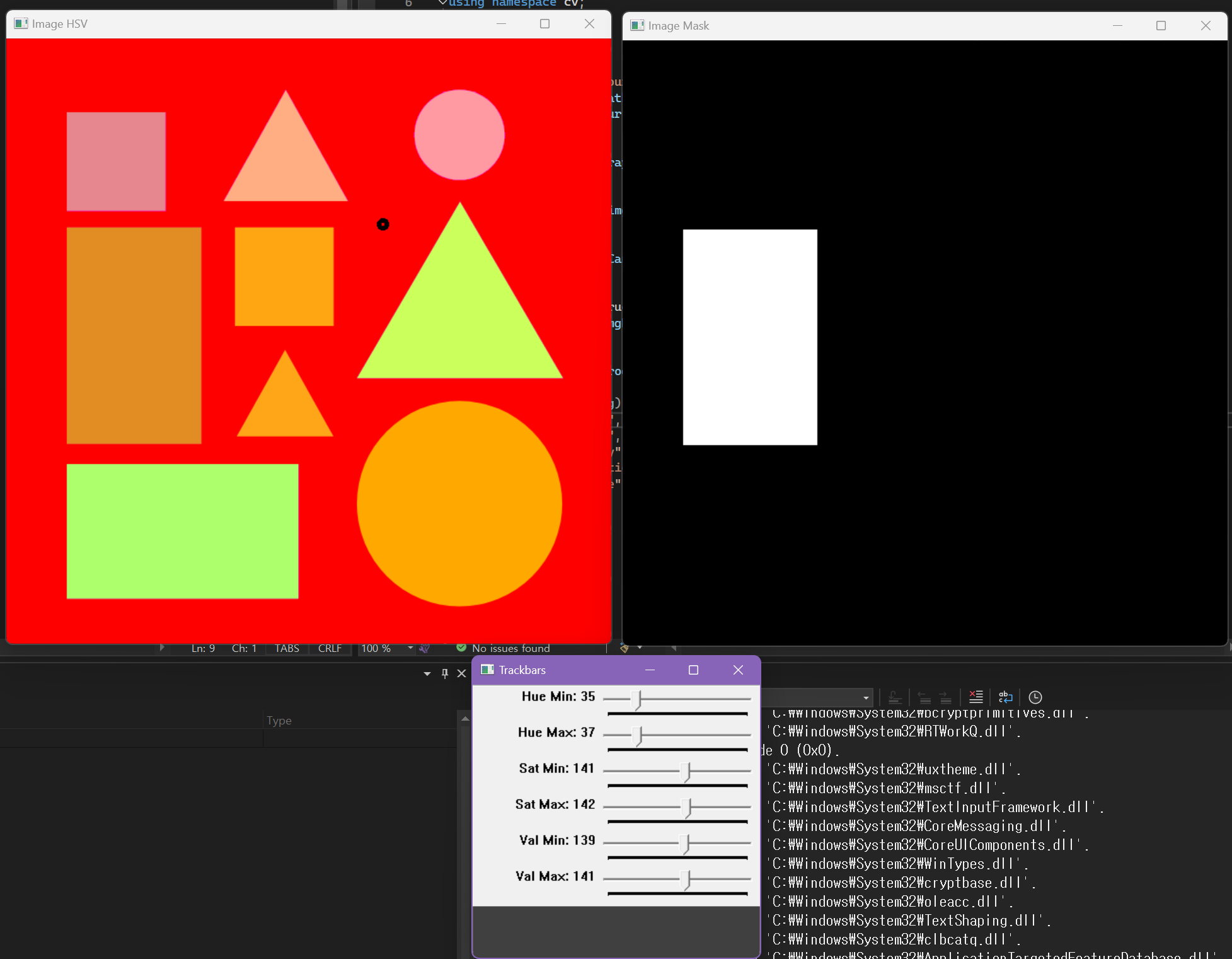This screenshot has width=1232, height=959.
Task: Click the horizontal scroll left arrow below editor
Action: tap(674, 648)
